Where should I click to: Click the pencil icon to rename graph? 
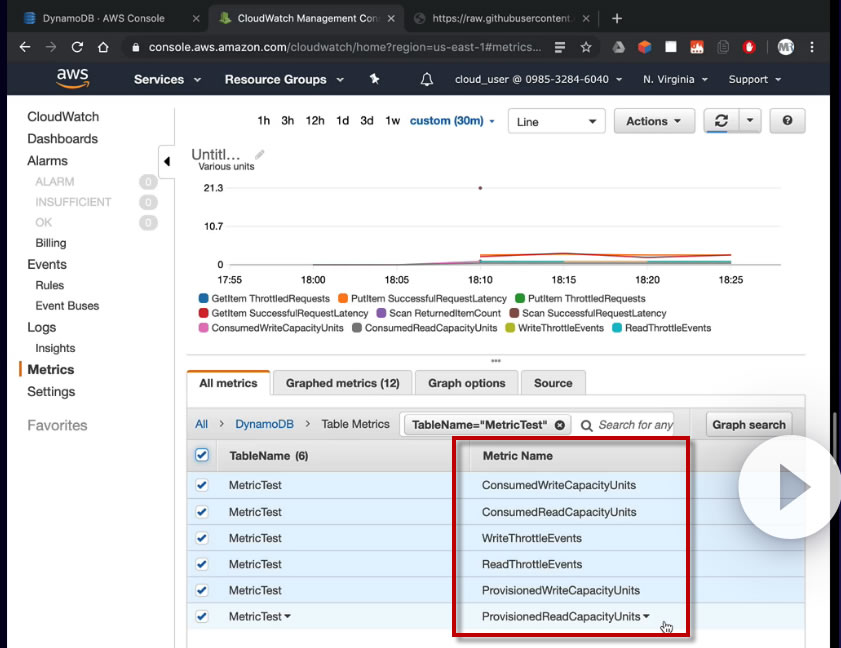click(x=260, y=155)
